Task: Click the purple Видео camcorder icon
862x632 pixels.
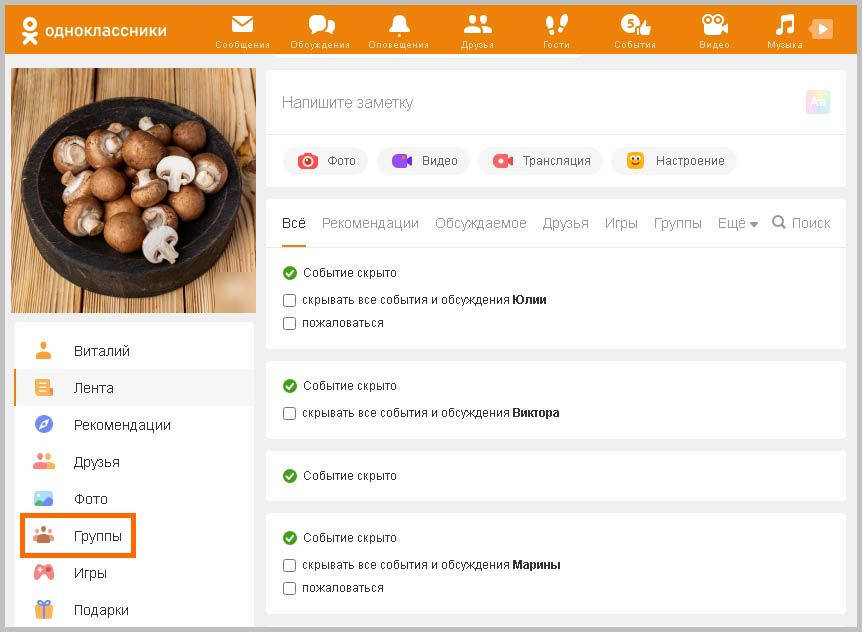Action: 402,161
